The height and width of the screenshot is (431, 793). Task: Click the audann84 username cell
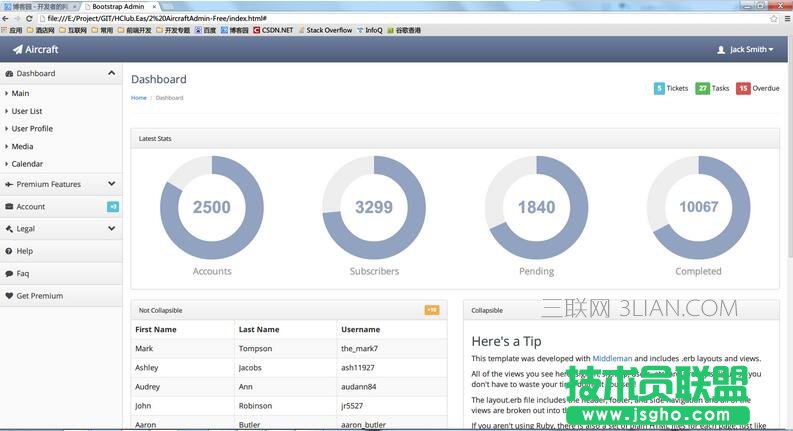click(359, 386)
